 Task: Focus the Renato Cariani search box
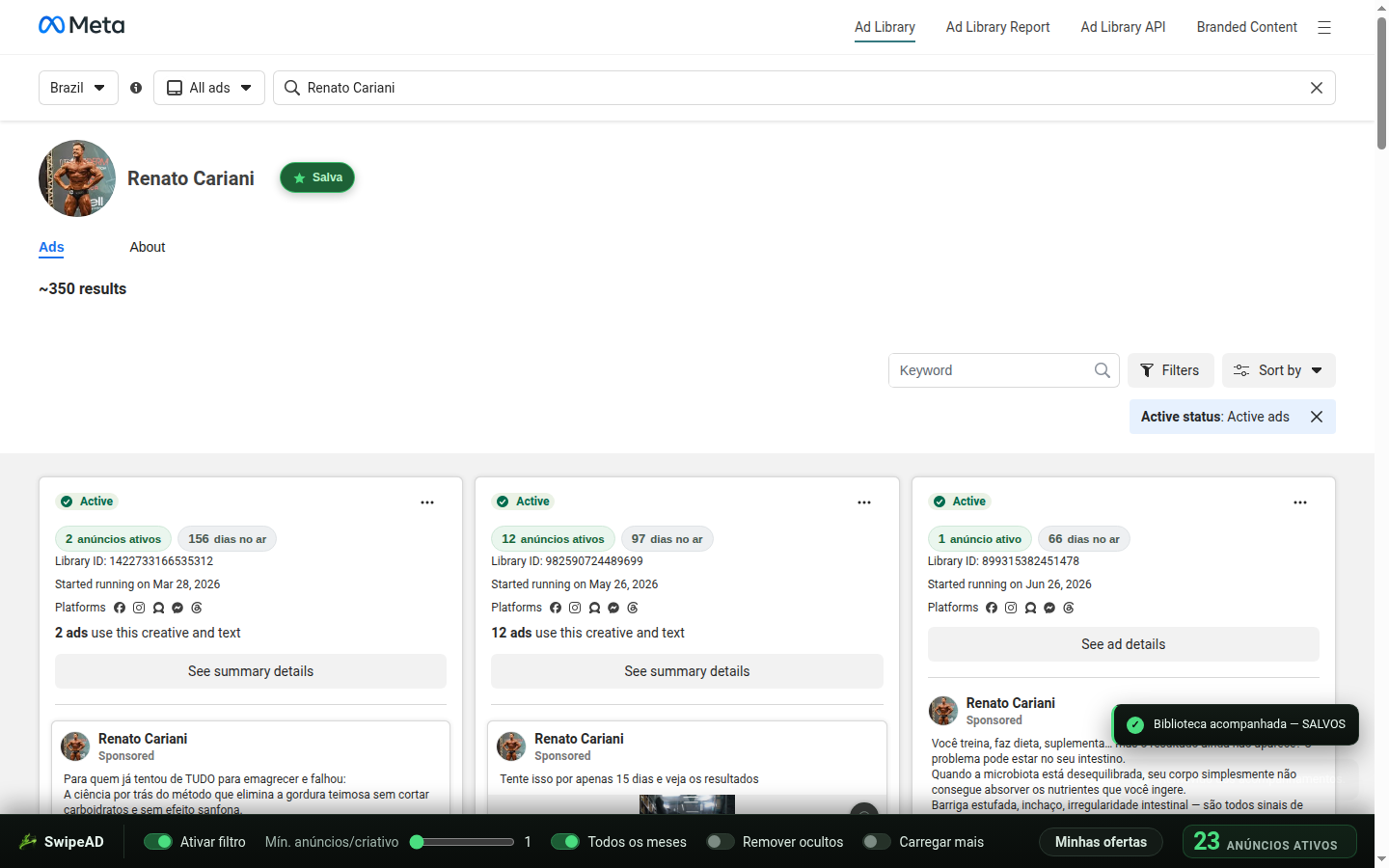tap(804, 88)
